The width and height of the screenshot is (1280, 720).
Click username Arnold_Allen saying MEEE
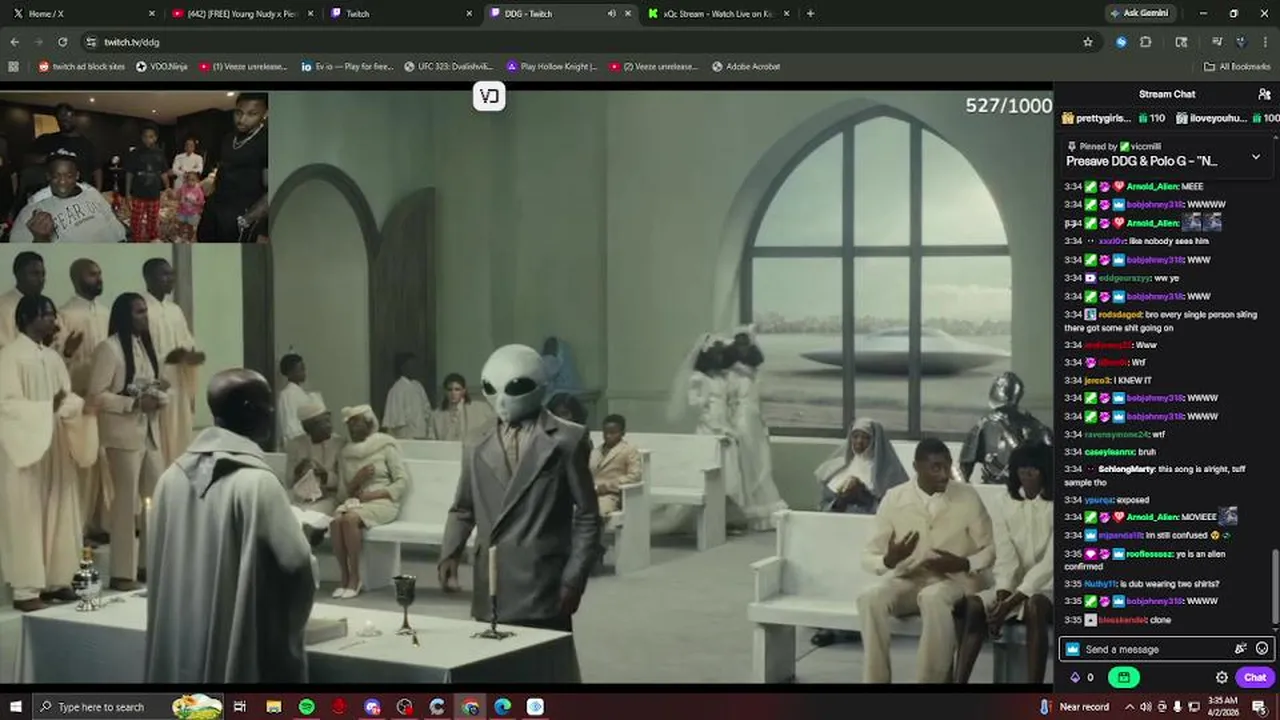click(1152, 186)
